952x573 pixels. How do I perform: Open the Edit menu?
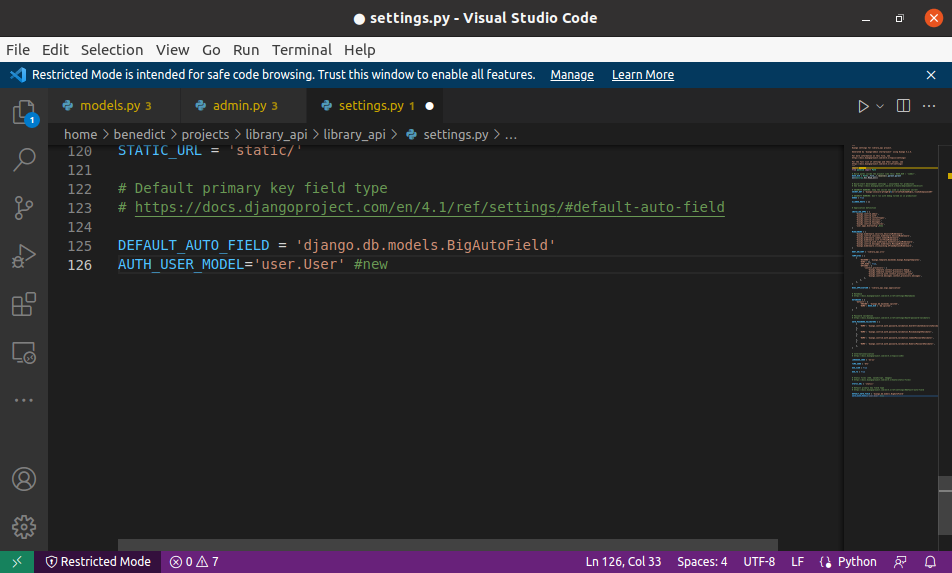pyautogui.click(x=55, y=50)
